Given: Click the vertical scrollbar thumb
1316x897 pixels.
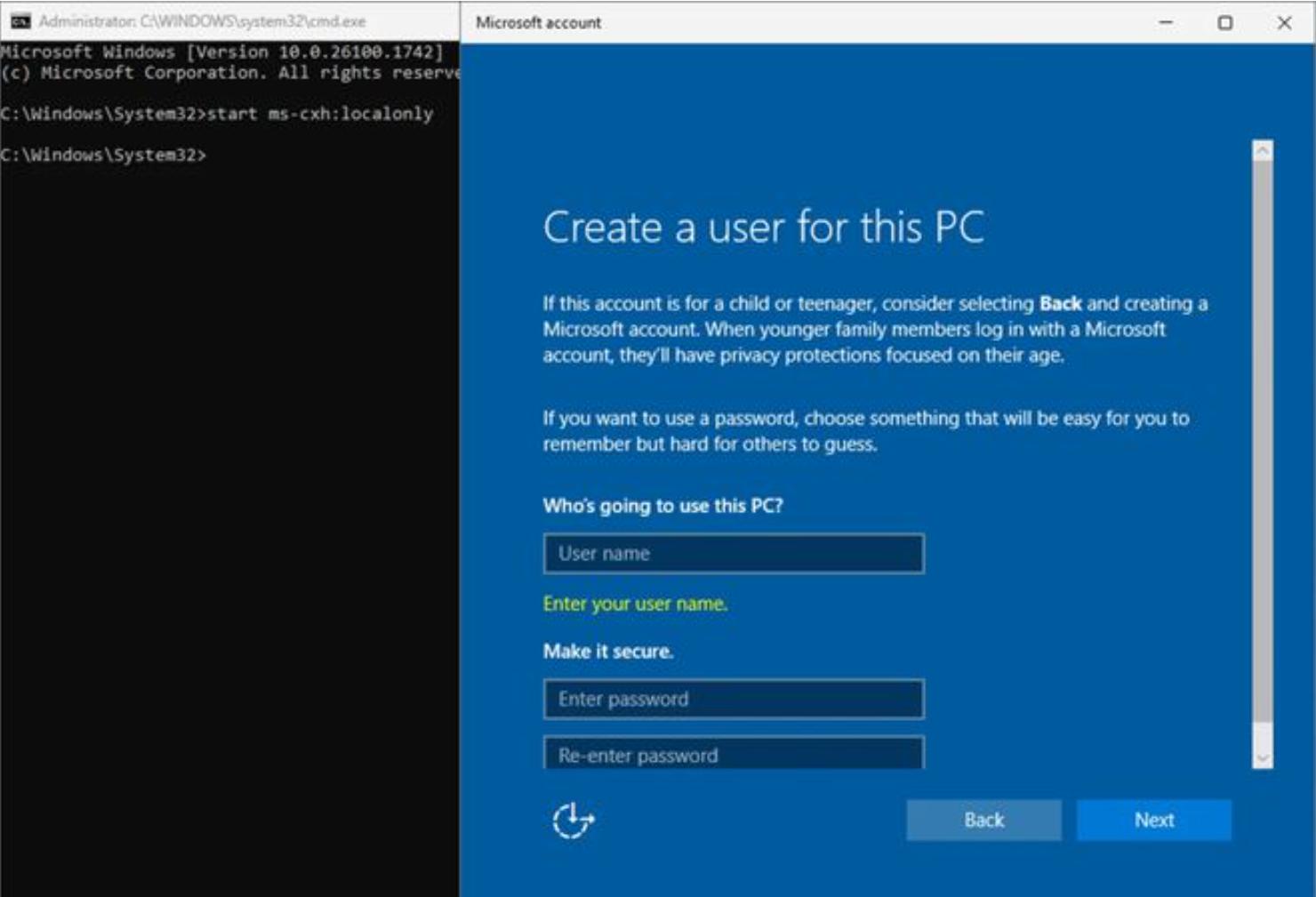Looking at the screenshot, I should 1263,442.
